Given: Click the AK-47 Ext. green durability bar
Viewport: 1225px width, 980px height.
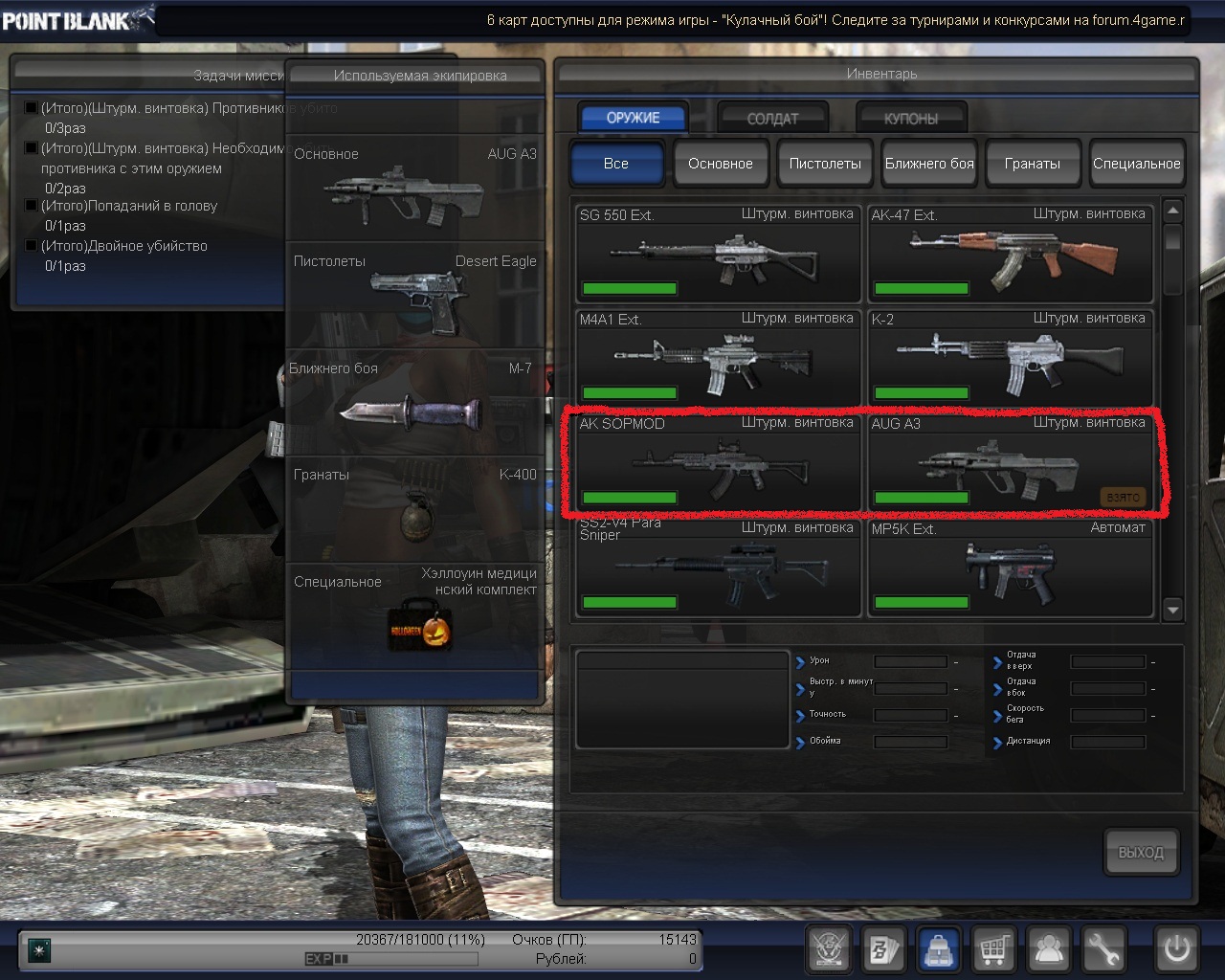Looking at the screenshot, I should click(x=922, y=288).
